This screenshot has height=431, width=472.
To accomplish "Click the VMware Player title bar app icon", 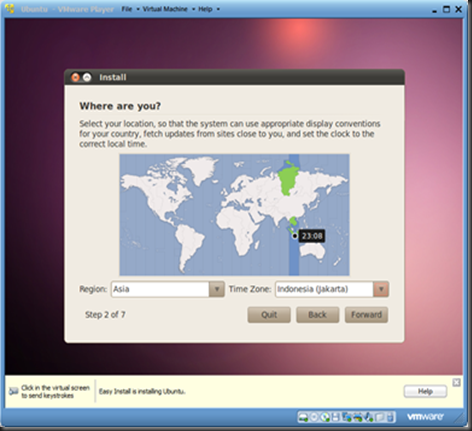I will click(x=10, y=9).
